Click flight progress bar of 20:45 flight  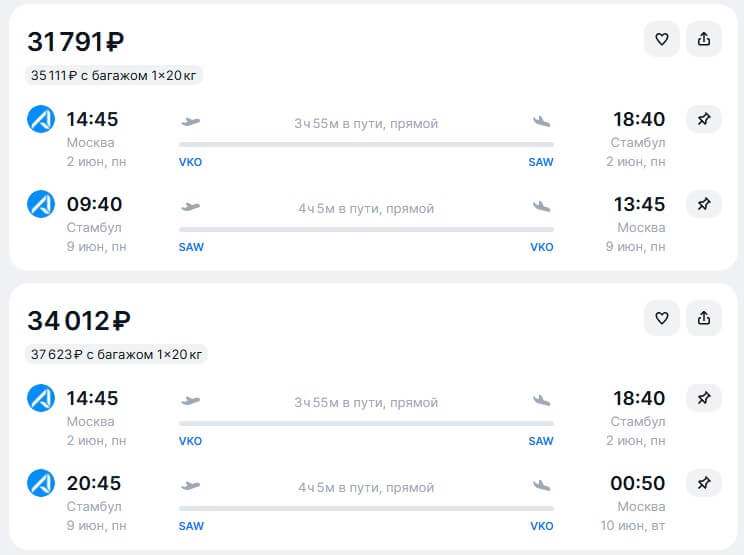coord(366,509)
